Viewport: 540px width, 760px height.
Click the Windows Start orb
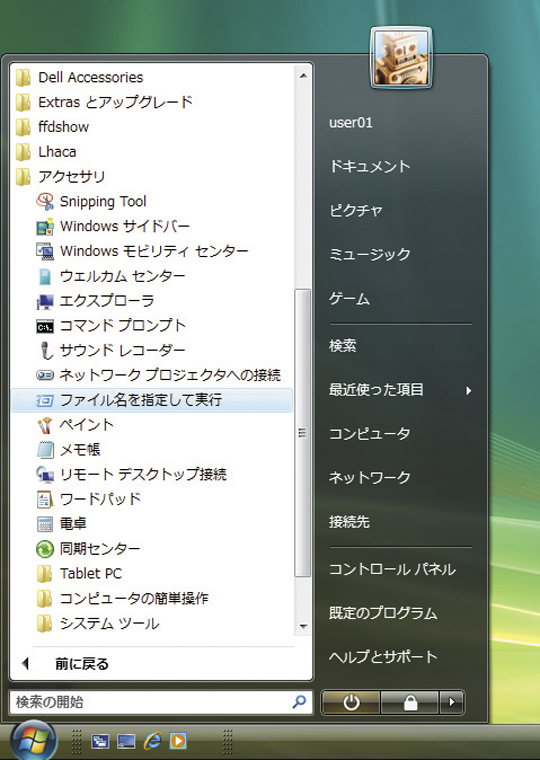point(33,741)
